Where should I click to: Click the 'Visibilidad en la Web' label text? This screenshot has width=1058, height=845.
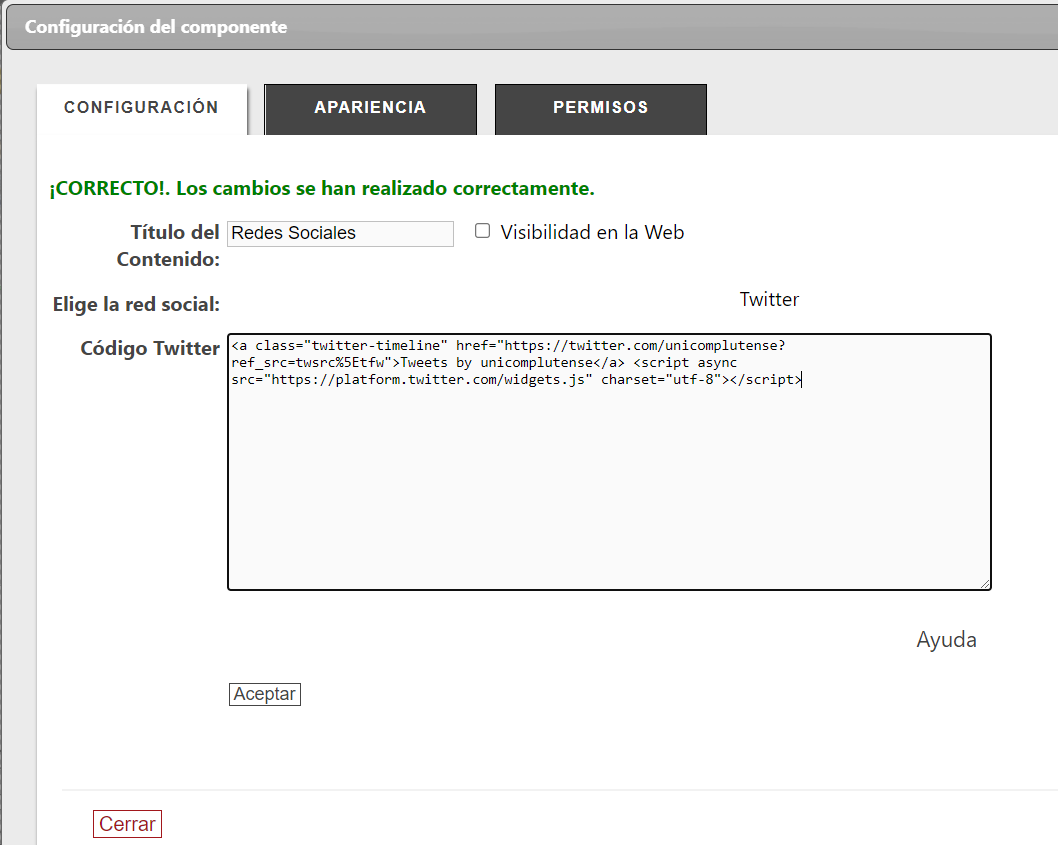point(592,232)
